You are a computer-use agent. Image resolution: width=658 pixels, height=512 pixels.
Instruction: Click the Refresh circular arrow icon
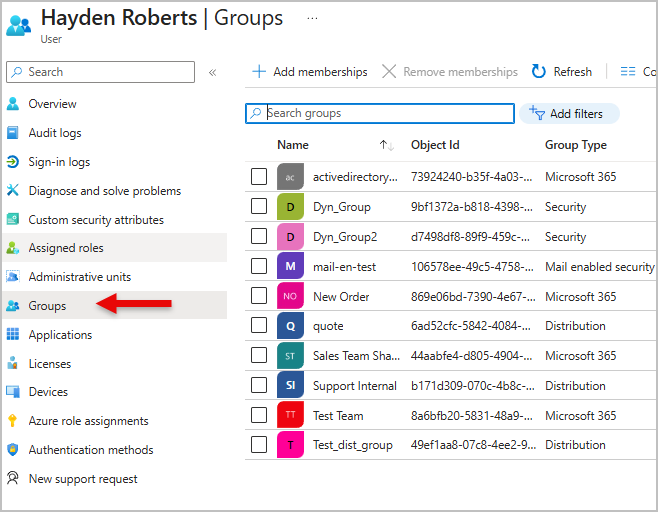click(538, 72)
